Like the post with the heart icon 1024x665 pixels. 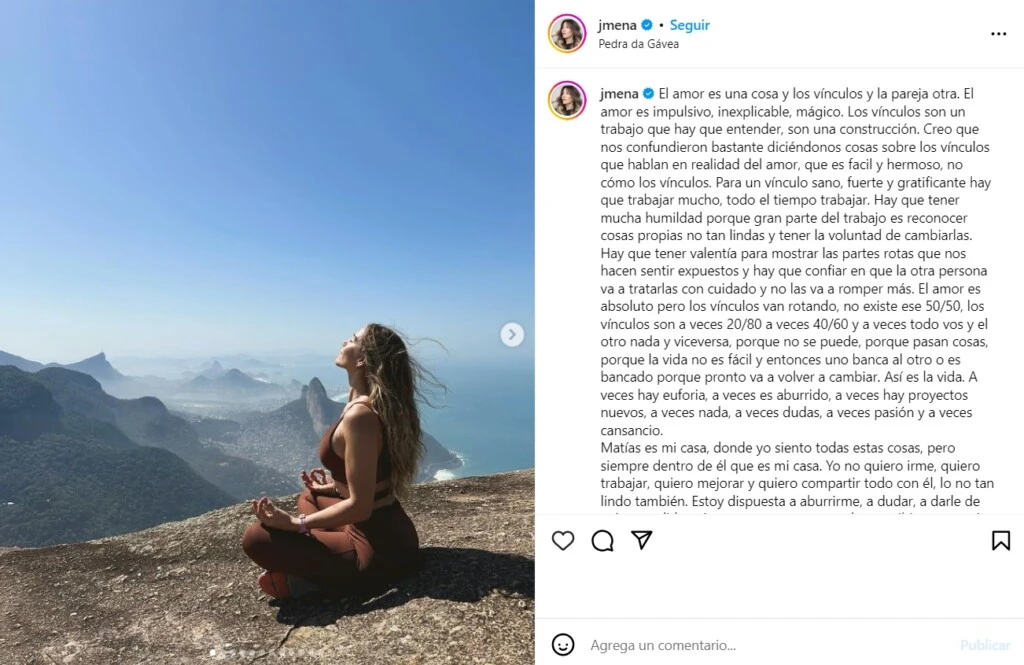pos(563,540)
